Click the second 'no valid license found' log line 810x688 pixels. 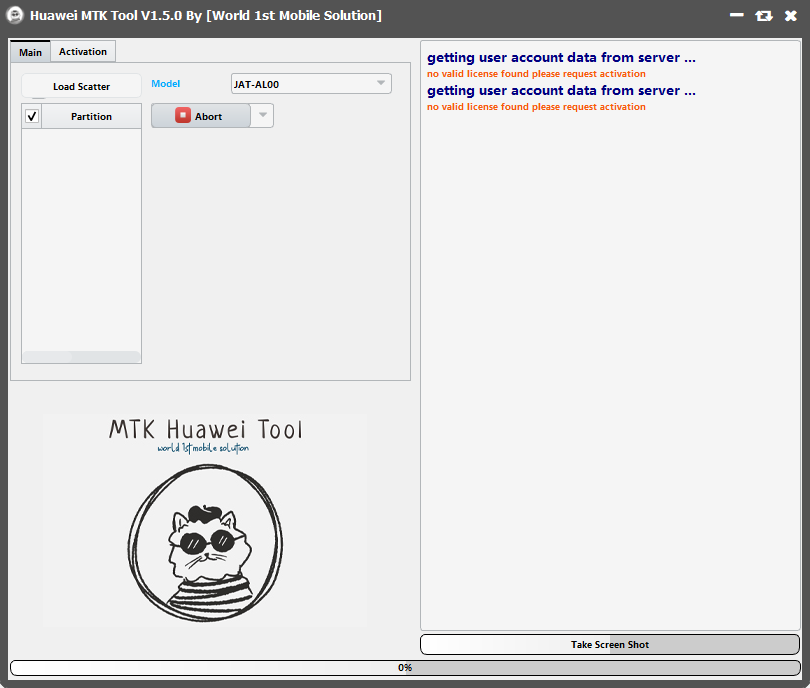click(x=536, y=107)
